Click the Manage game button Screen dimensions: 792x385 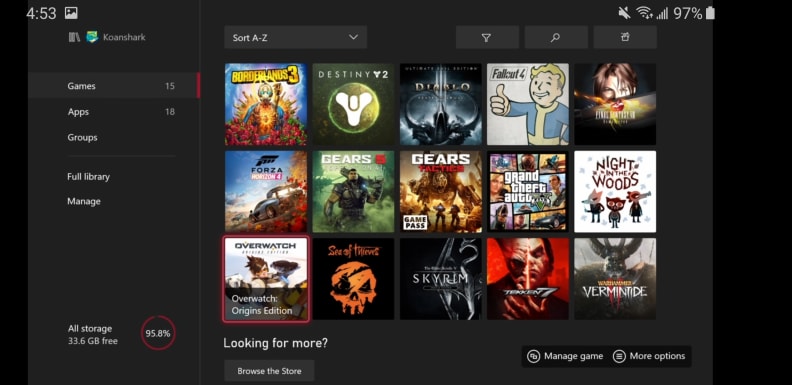pos(565,356)
